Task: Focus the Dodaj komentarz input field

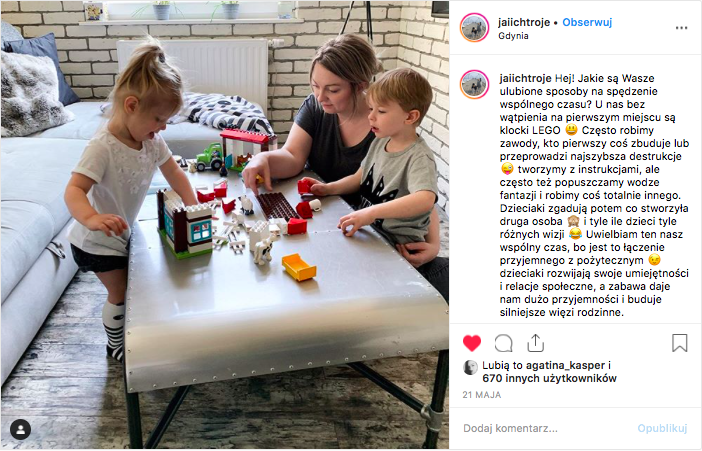Action: tap(546, 429)
